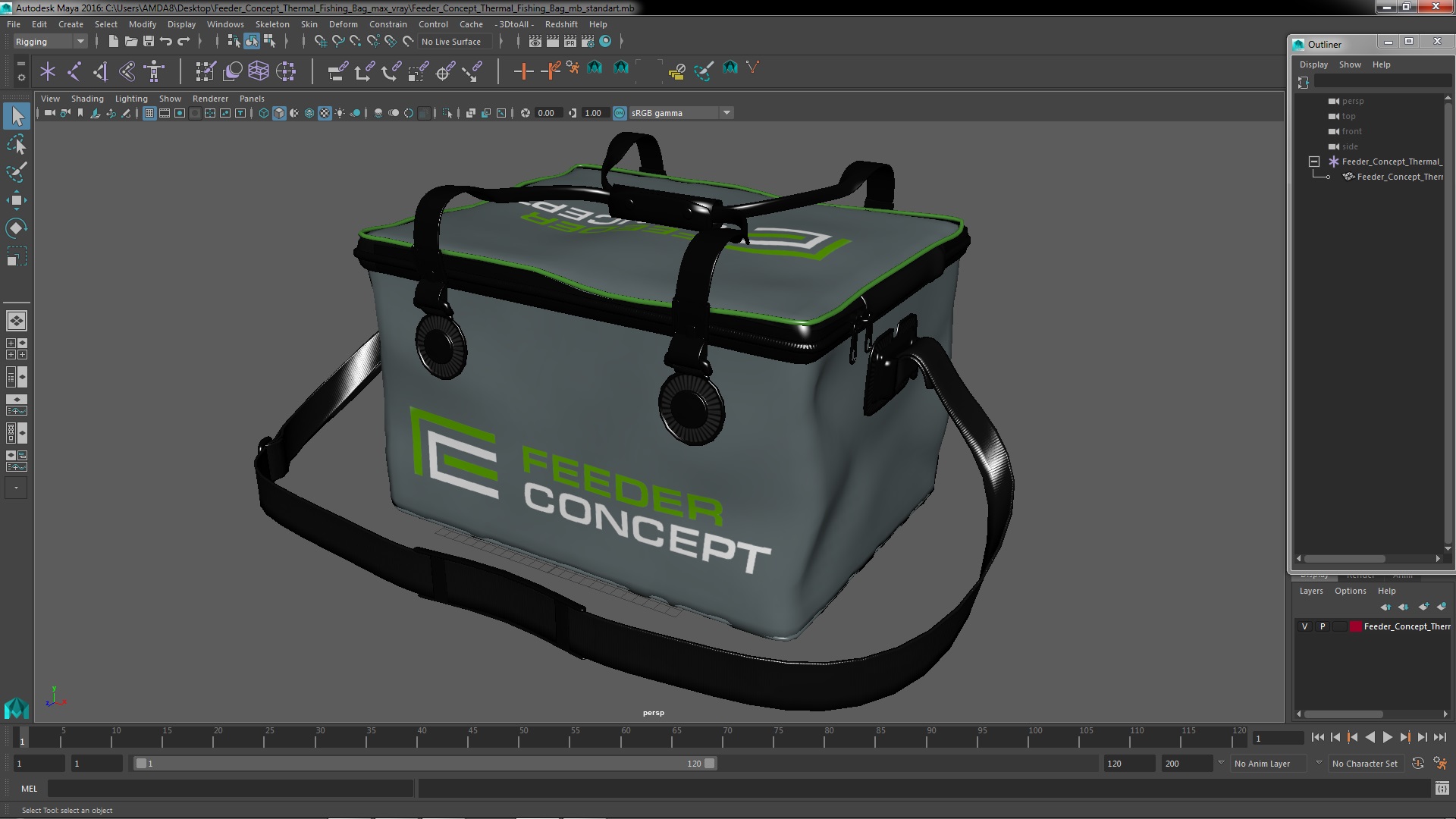The image size is (1456, 819).
Task: Click the Undo arrow icon
Action: tap(166, 42)
